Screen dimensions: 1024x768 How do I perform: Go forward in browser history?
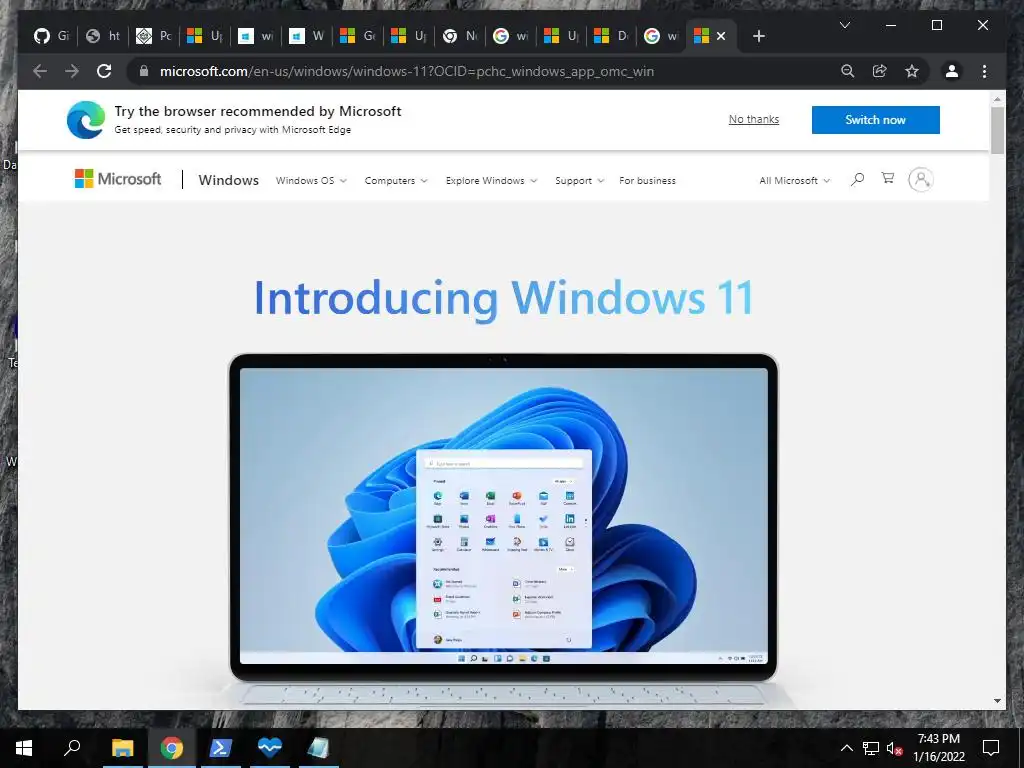(x=72, y=71)
